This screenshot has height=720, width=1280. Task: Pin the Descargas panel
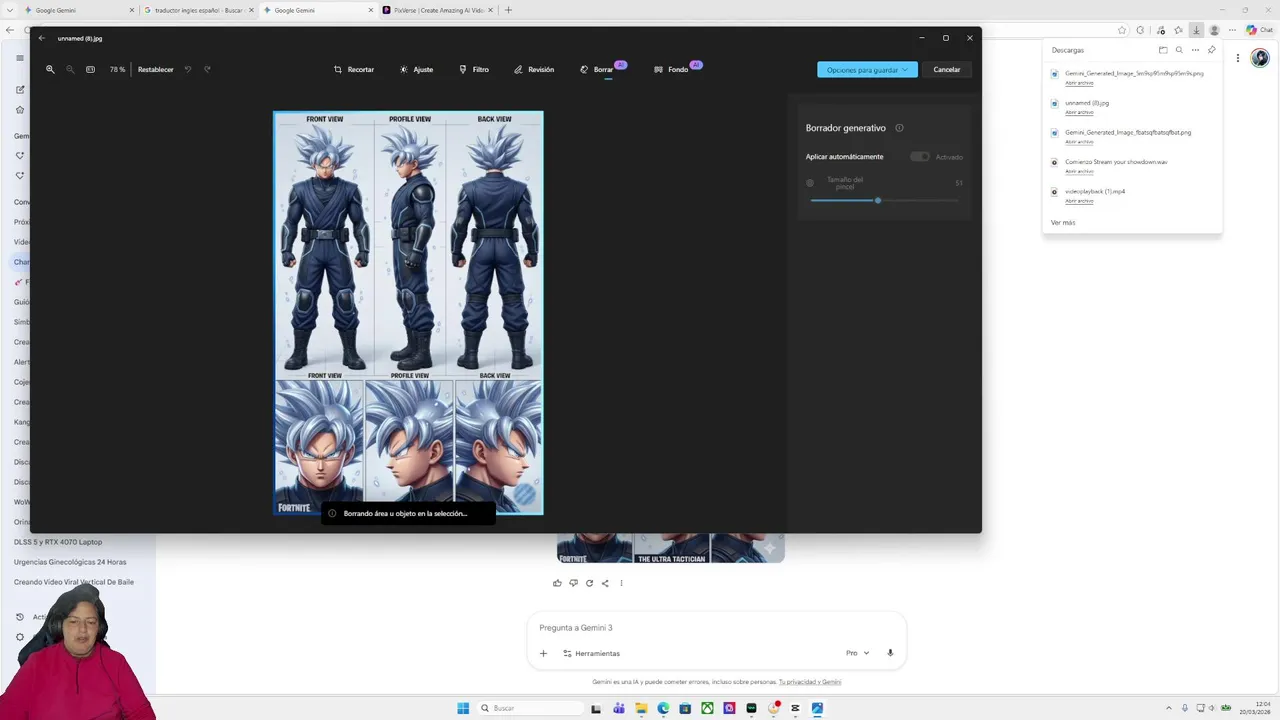[x=1211, y=50]
